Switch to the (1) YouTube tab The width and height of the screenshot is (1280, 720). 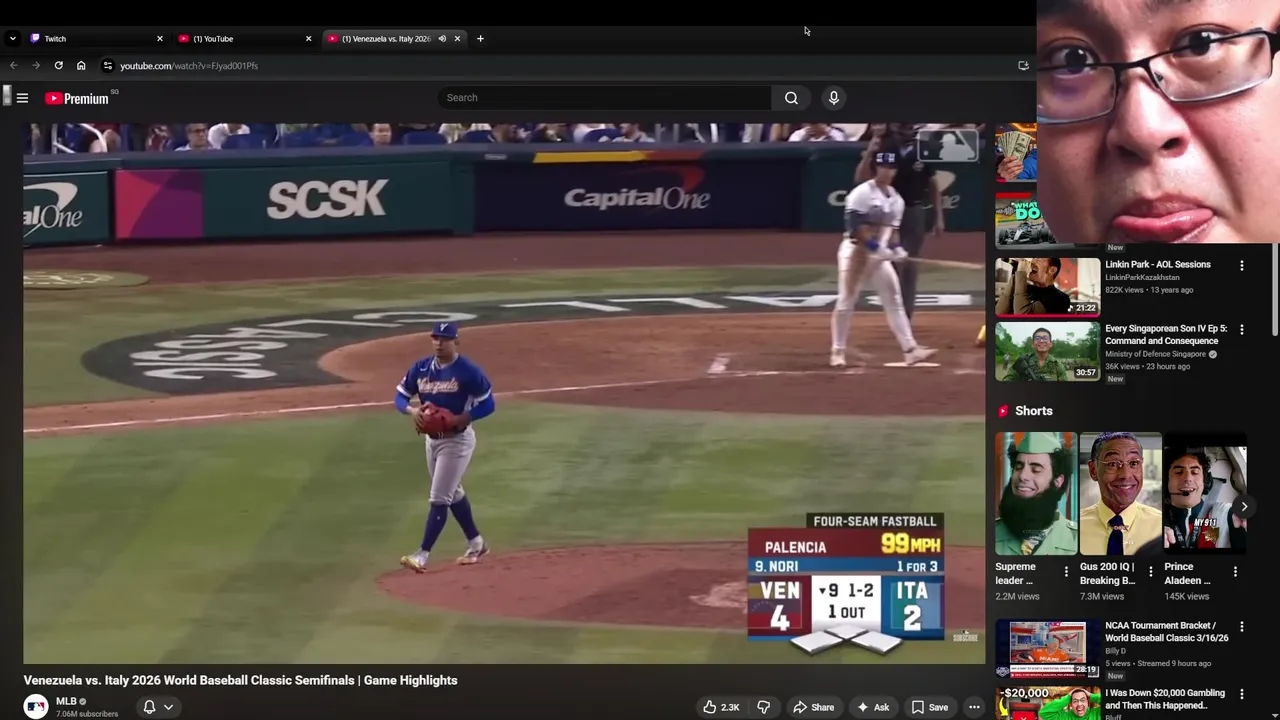[x=244, y=39]
